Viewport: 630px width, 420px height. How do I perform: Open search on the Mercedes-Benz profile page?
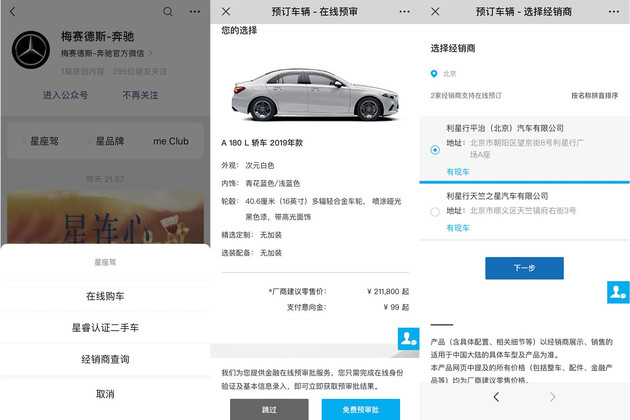[168, 12]
